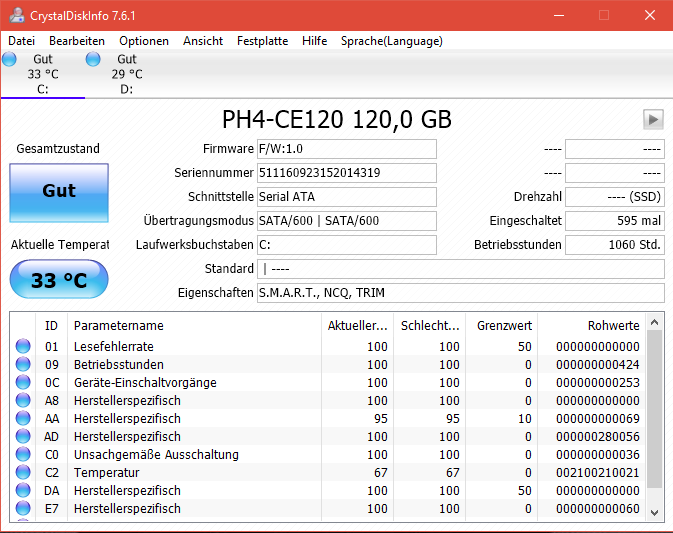Go to next disk with arrow button
The width and height of the screenshot is (673, 533).
653,119
